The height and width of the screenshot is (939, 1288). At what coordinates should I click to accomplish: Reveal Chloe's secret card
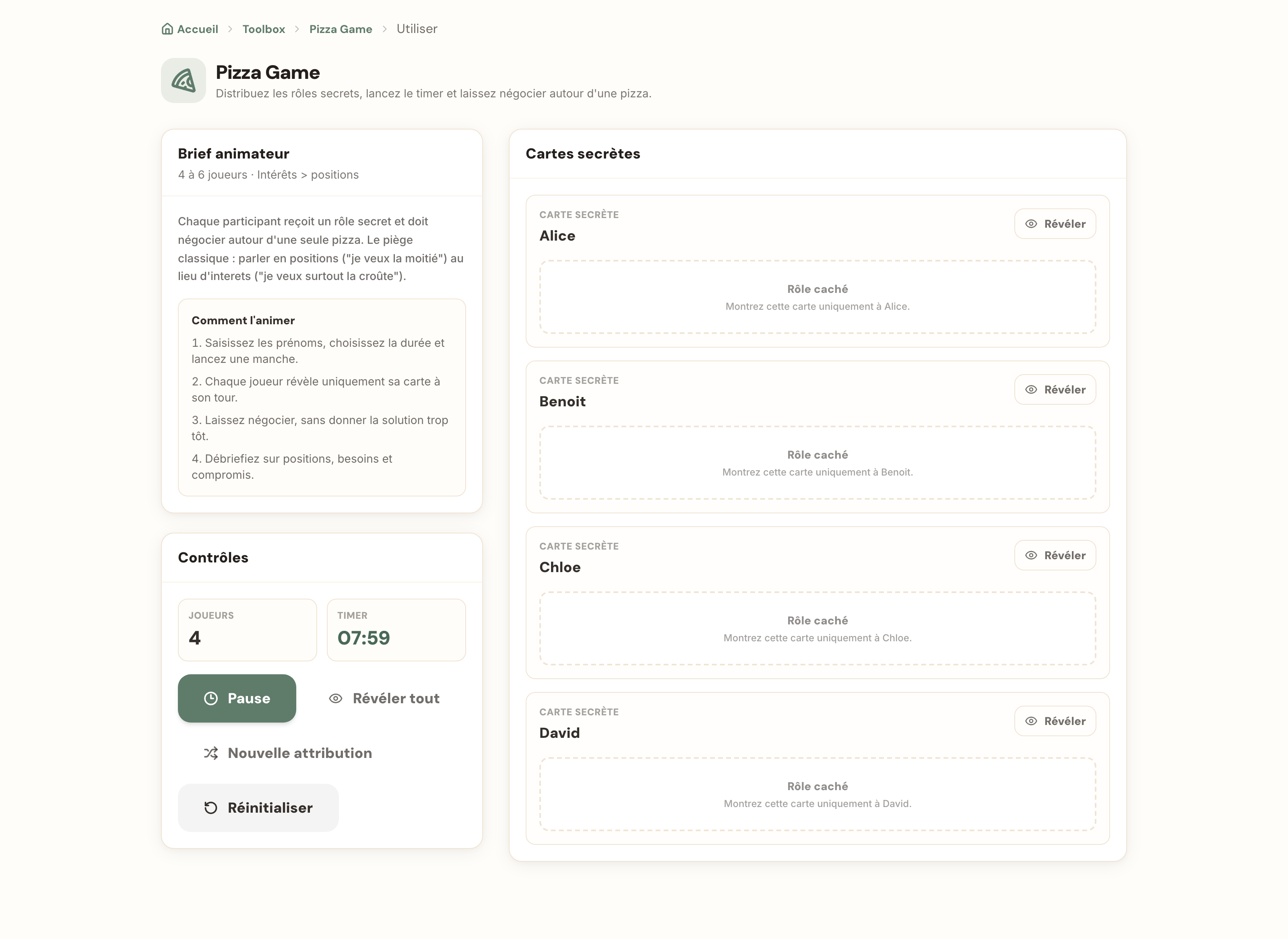[x=1055, y=555]
